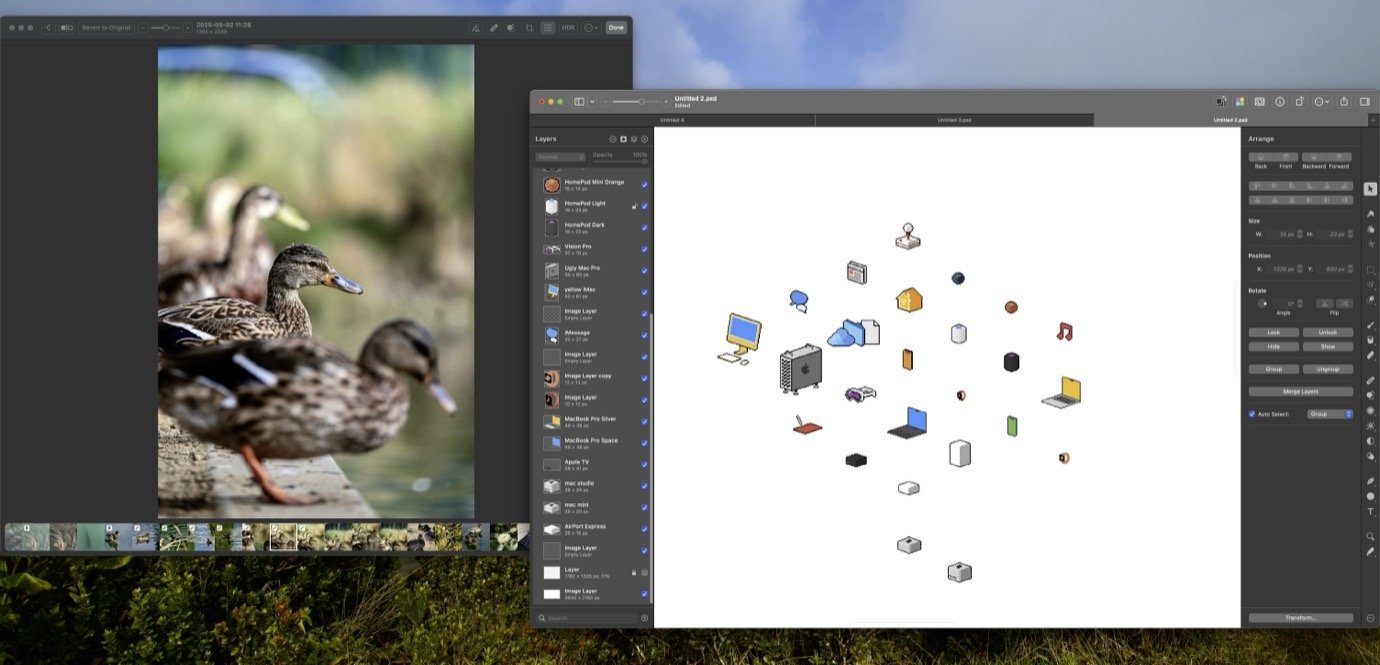Open the Share icon in Pixelmator toolbar
The image size is (1380, 665).
[x=1344, y=101]
